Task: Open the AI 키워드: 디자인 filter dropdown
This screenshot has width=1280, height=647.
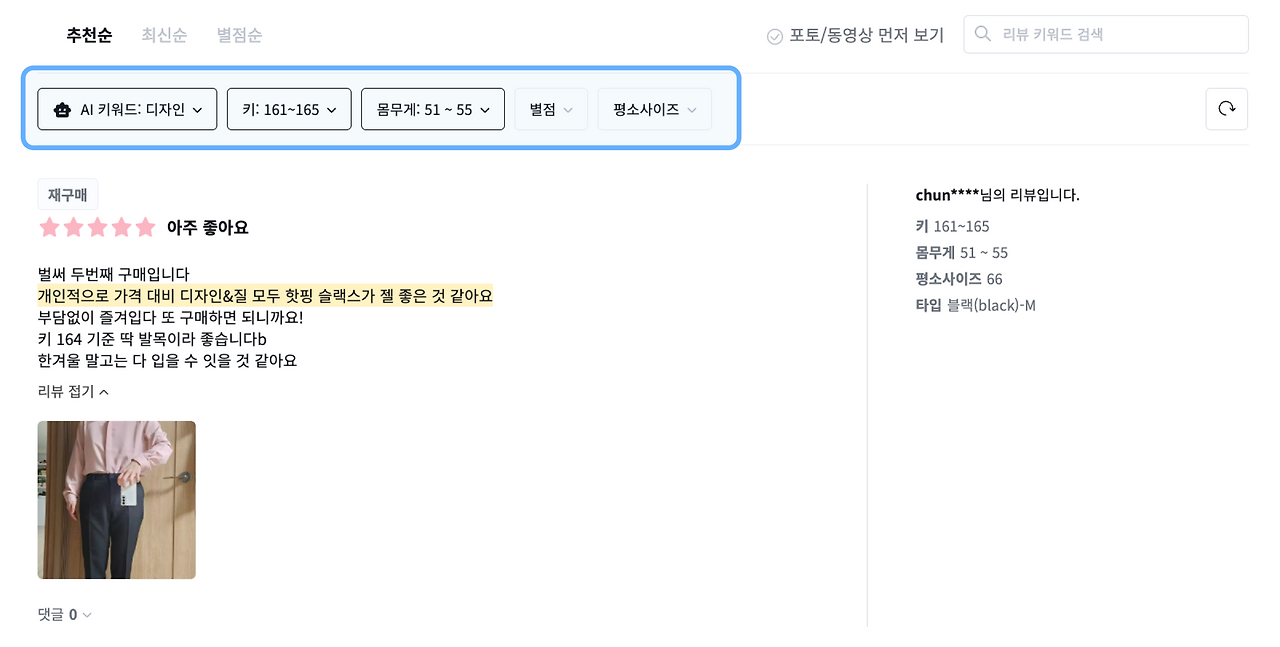Action: tap(127, 109)
